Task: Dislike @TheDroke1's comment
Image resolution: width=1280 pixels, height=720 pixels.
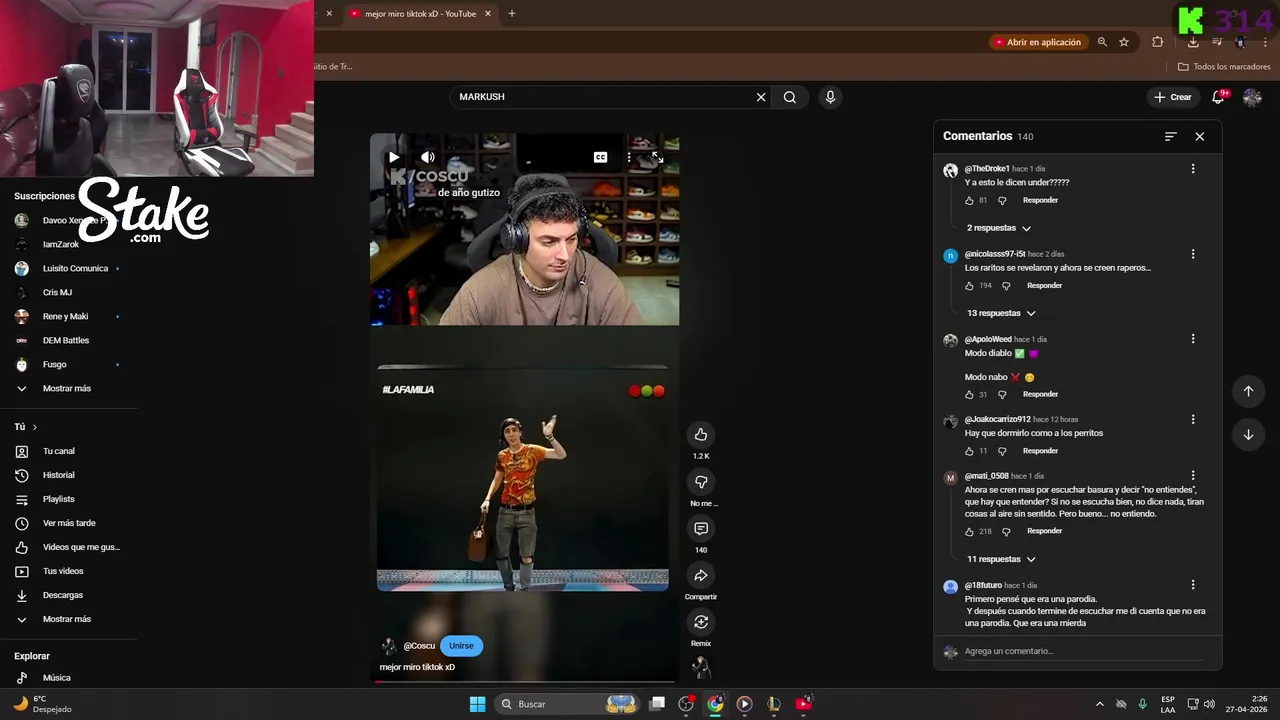Action: coord(1003,200)
